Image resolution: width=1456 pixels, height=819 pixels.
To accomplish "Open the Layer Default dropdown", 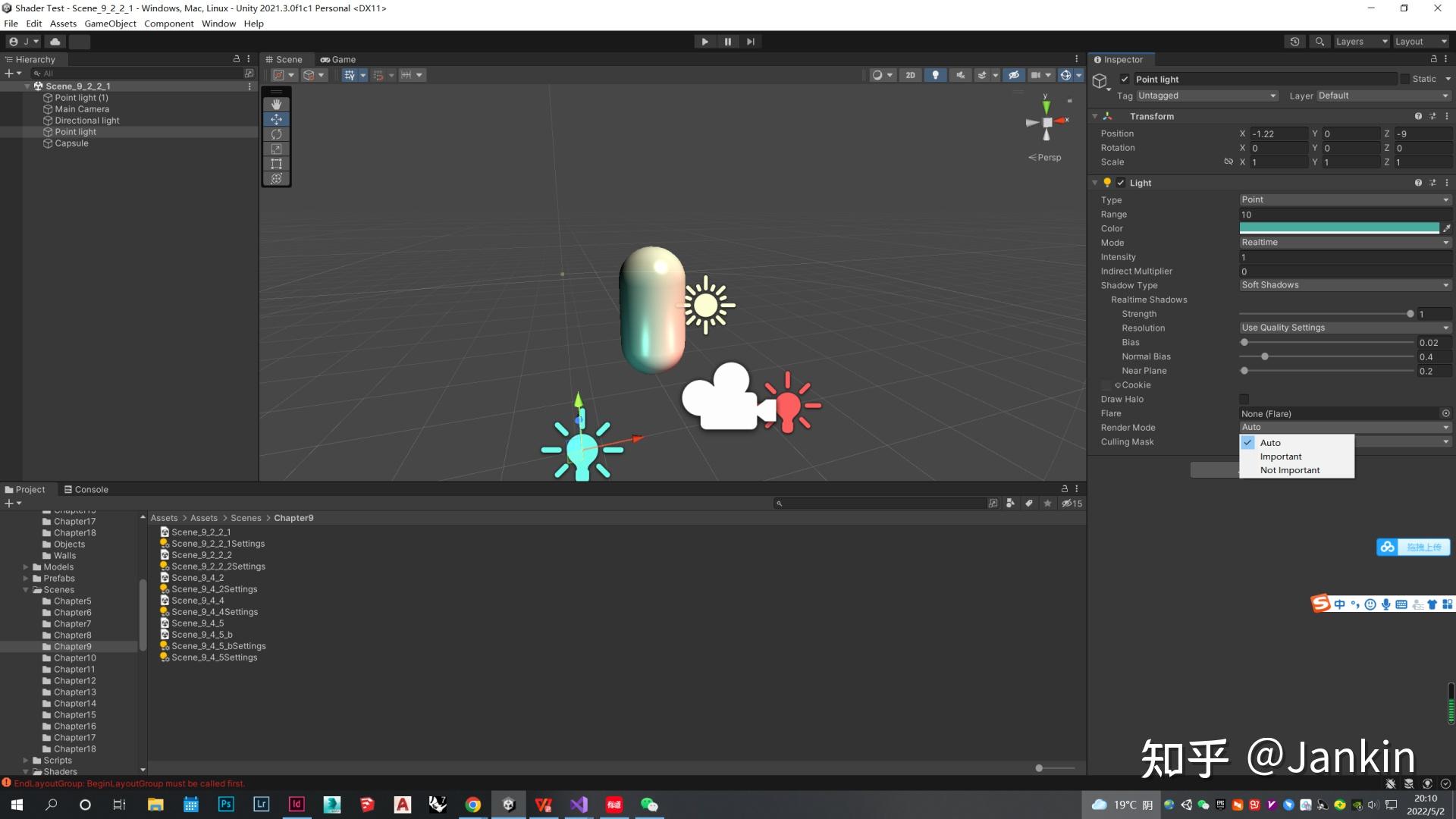I will 1382,96.
